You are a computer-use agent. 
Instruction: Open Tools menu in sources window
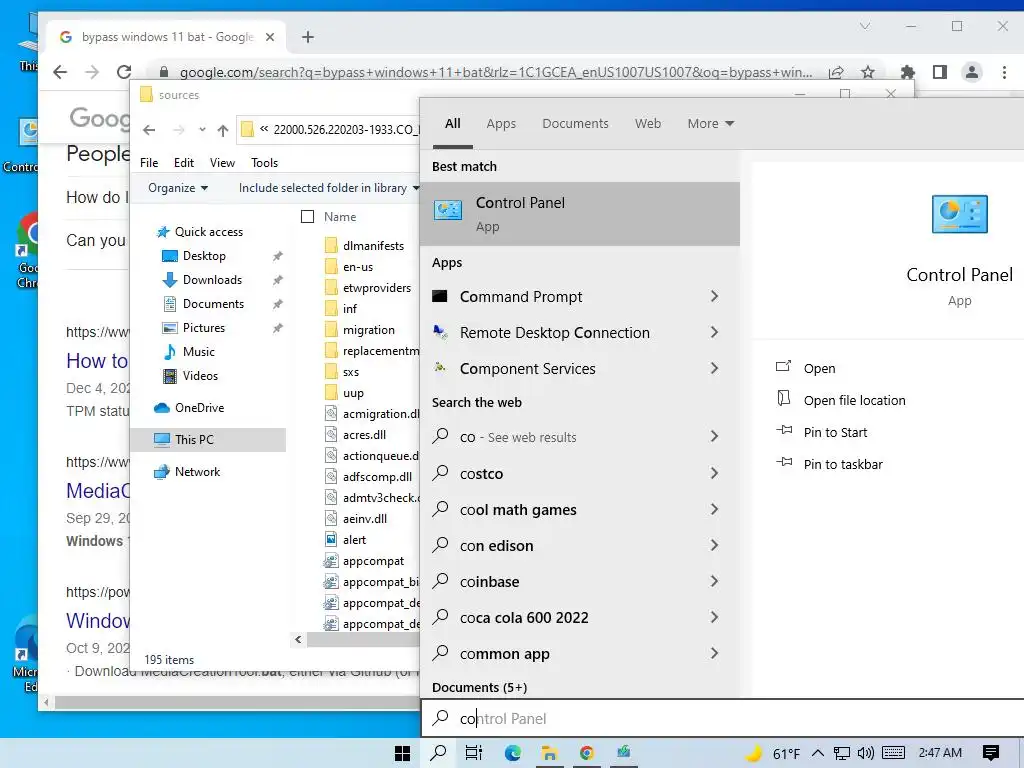coord(264,163)
